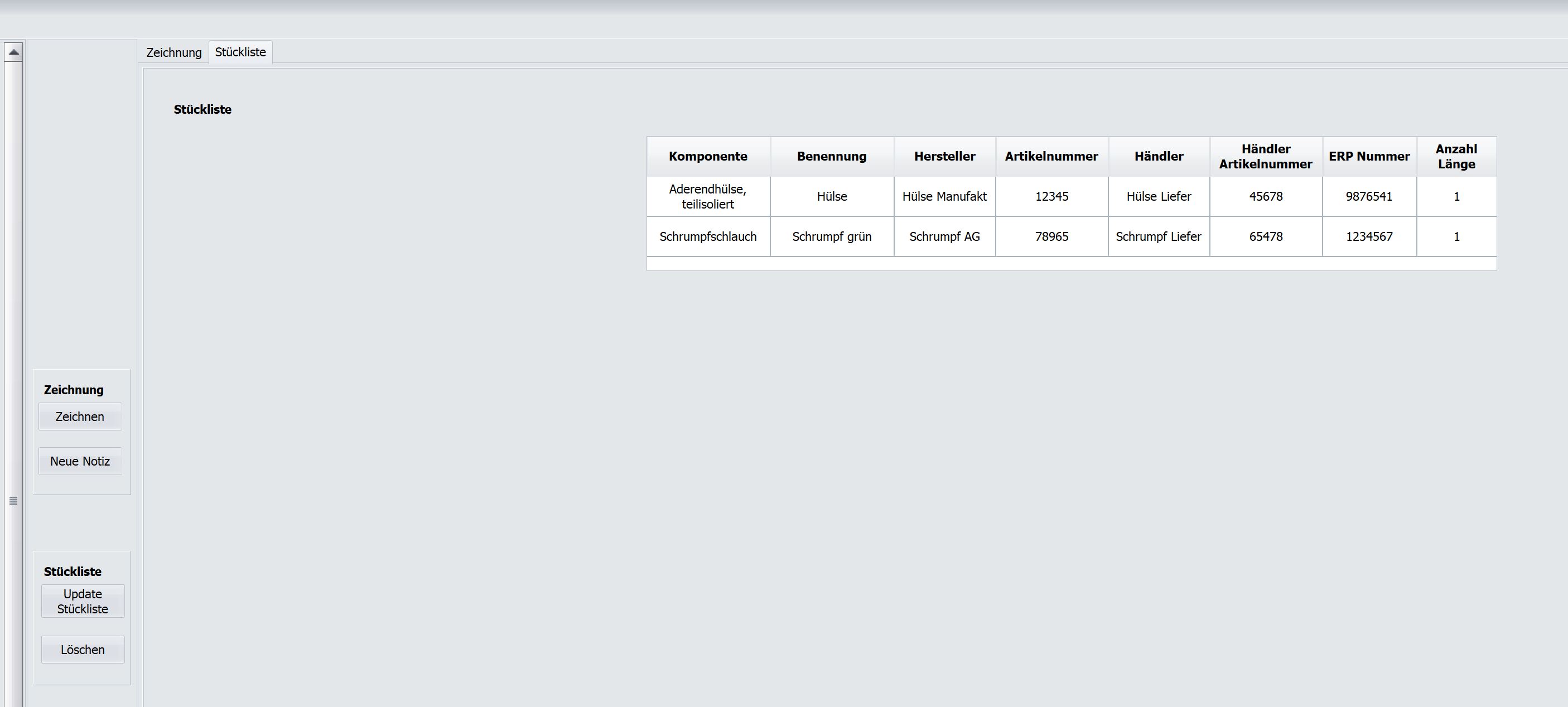Switch to the Zeichnung tab
1568x707 pixels.
173,52
